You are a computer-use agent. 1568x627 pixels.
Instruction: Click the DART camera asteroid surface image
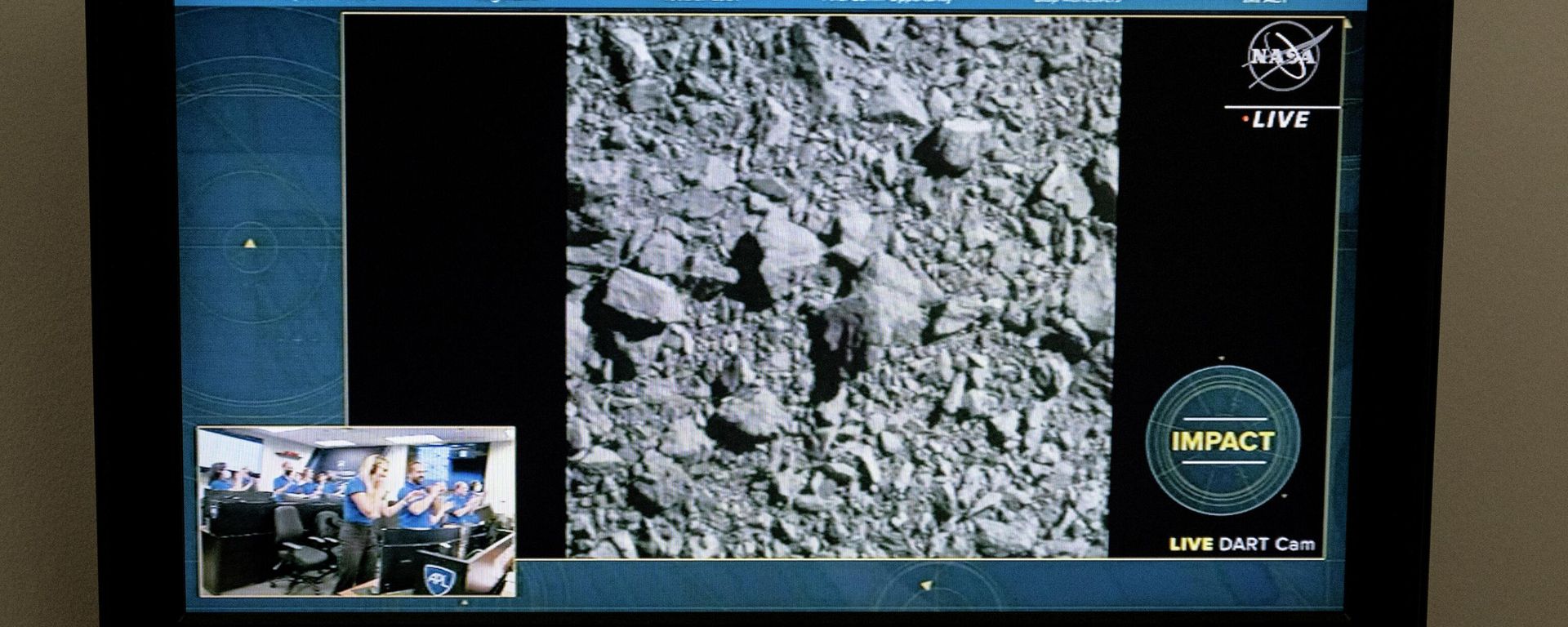coord(843,287)
